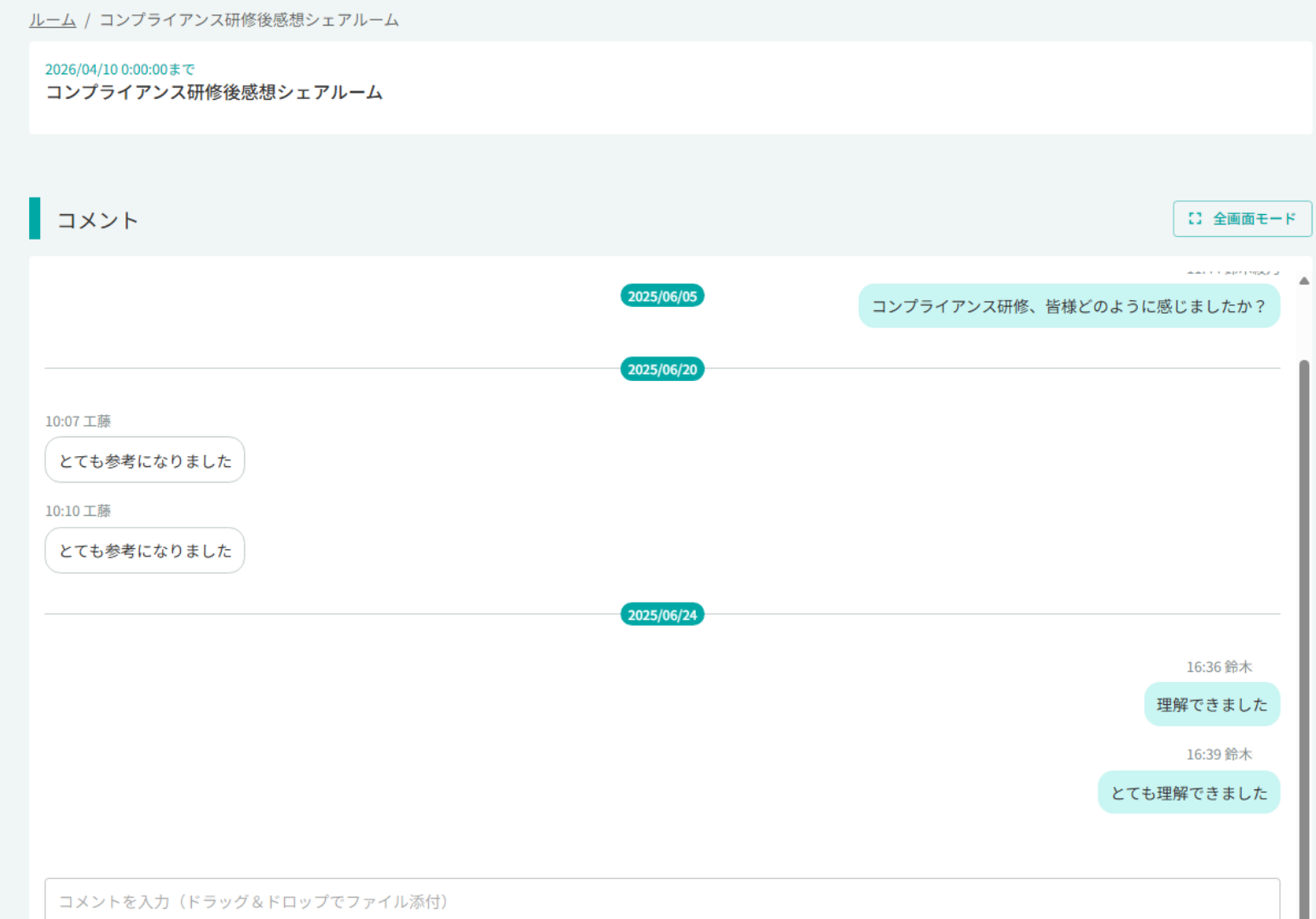Click the 10:10 工藤 timestamp label
This screenshot has height=919, width=1316.
78,511
